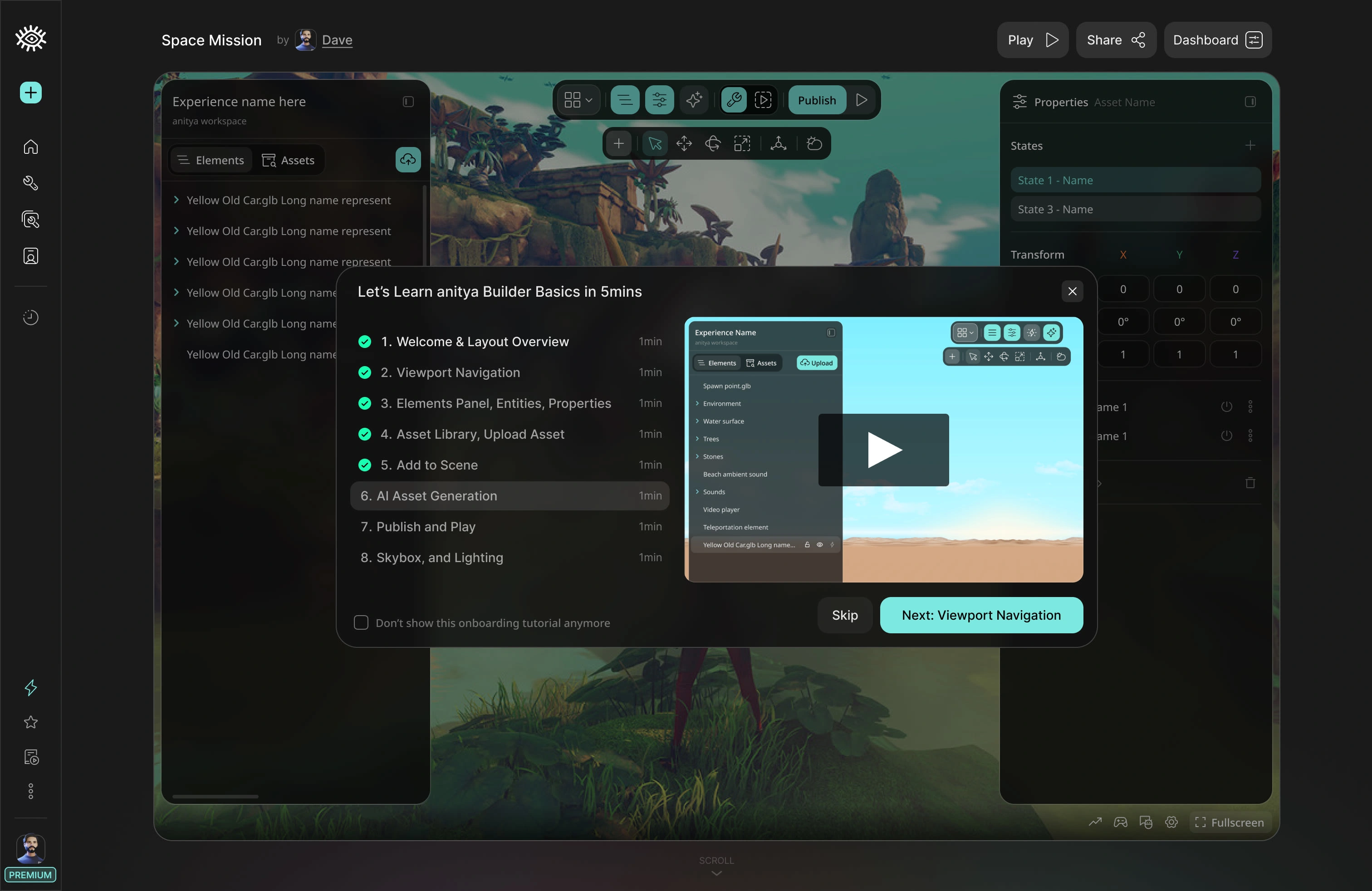The height and width of the screenshot is (891, 1372).
Task: Select the scale tool in viewport toolbar
Action: [742, 143]
